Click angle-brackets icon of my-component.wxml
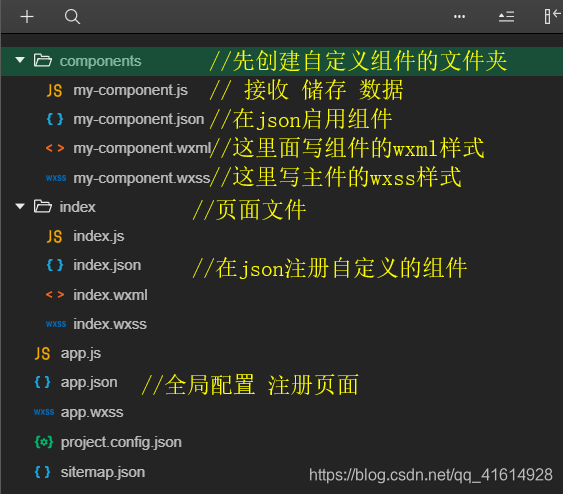 click(x=55, y=148)
